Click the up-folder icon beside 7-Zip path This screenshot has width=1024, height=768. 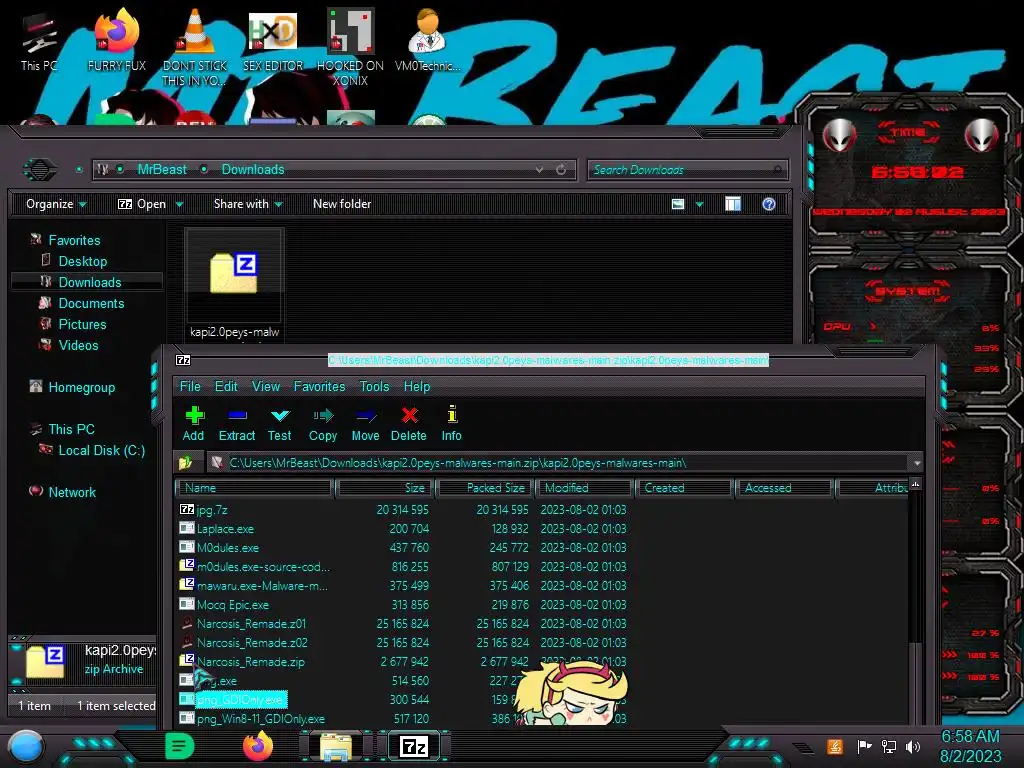(186, 463)
